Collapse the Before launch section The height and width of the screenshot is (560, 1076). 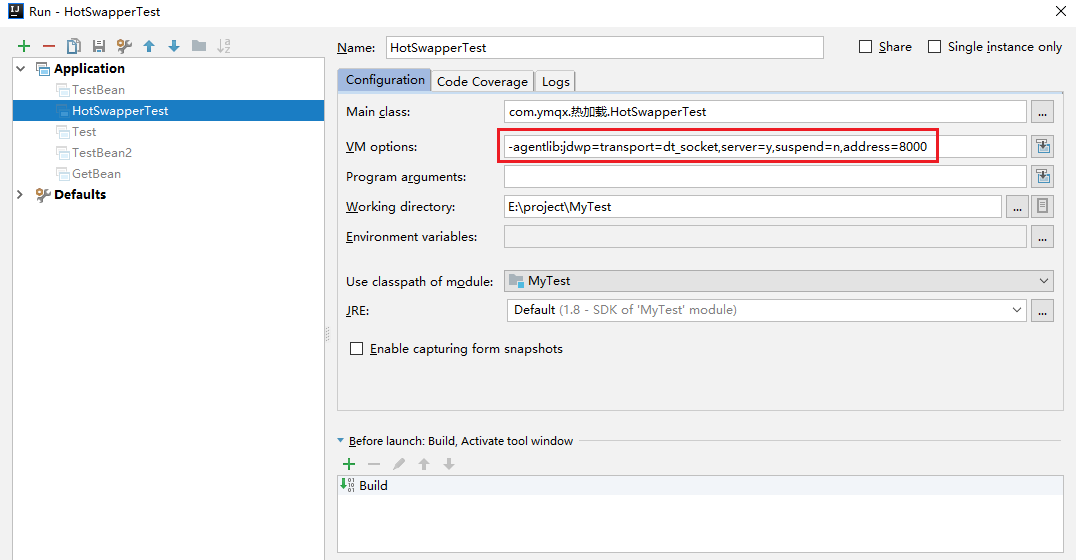click(x=341, y=441)
